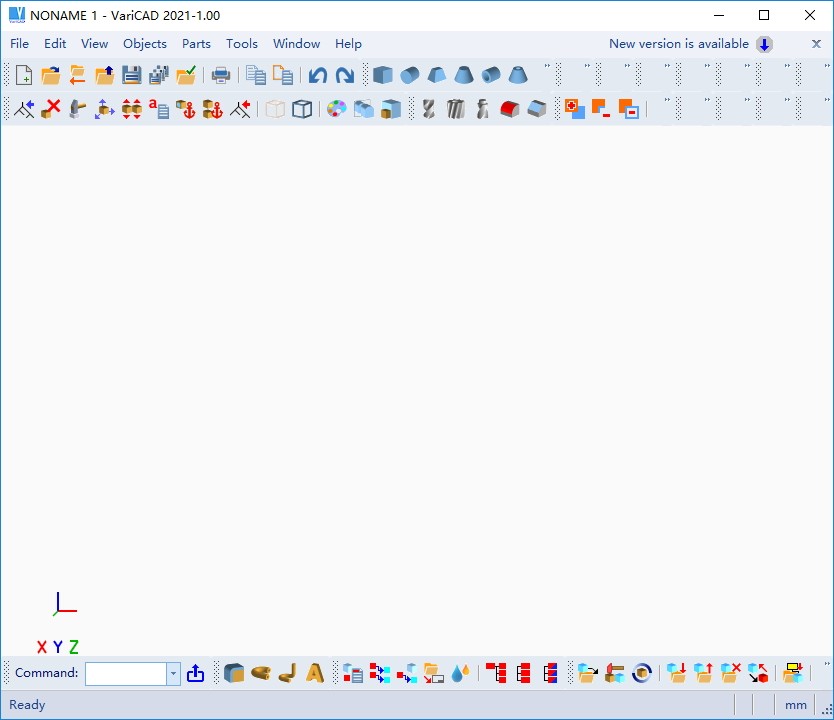Open the Objects menu
Screen dimensions: 834x720
(x=145, y=44)
